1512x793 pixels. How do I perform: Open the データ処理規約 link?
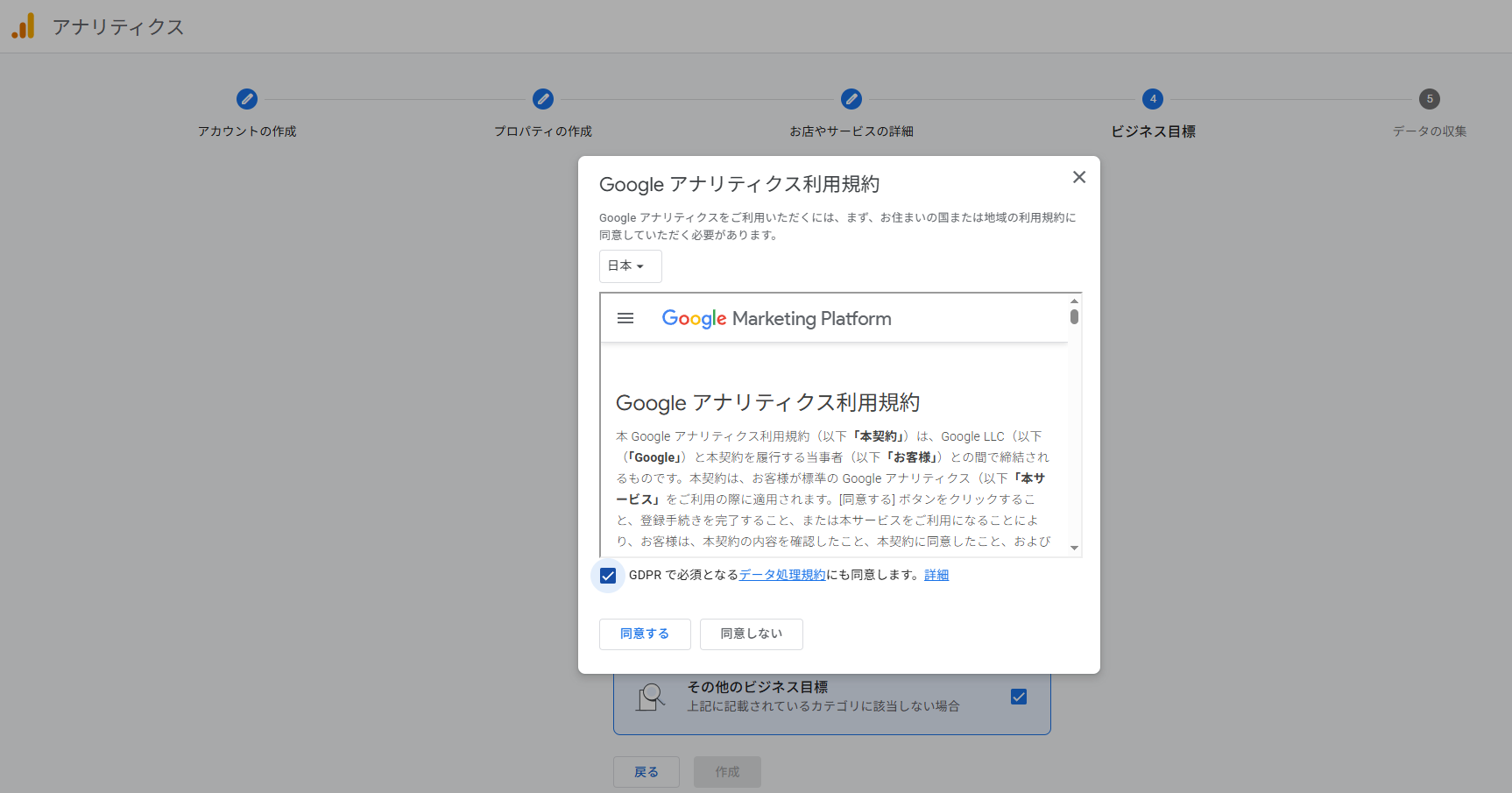click(x=782, y=575)
